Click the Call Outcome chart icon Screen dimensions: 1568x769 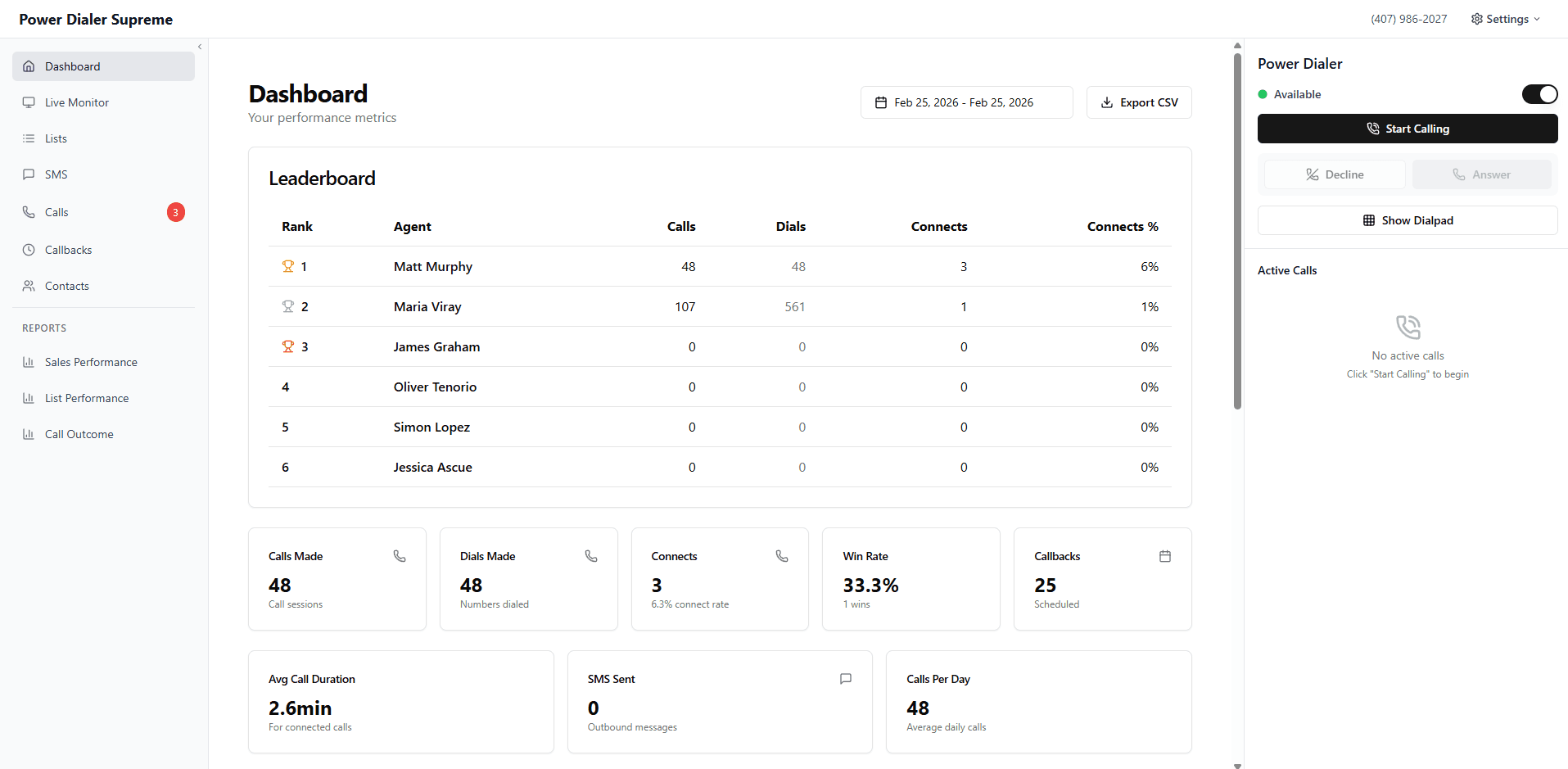(29, 434)
